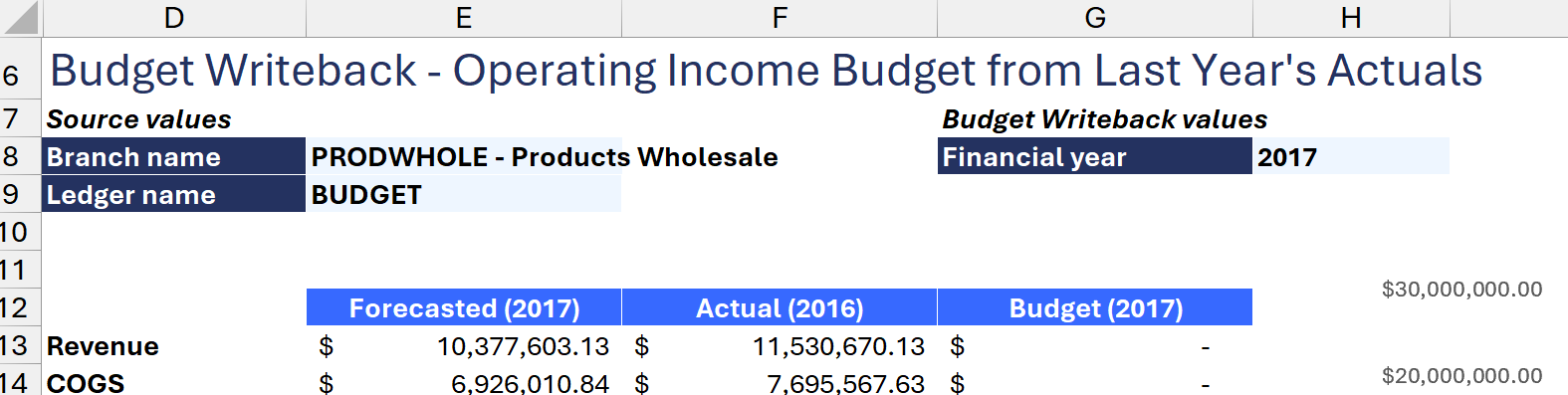Select the Budget (2017) header cell
Viewport: 1568px width, 395px height.
[1095, 307]
